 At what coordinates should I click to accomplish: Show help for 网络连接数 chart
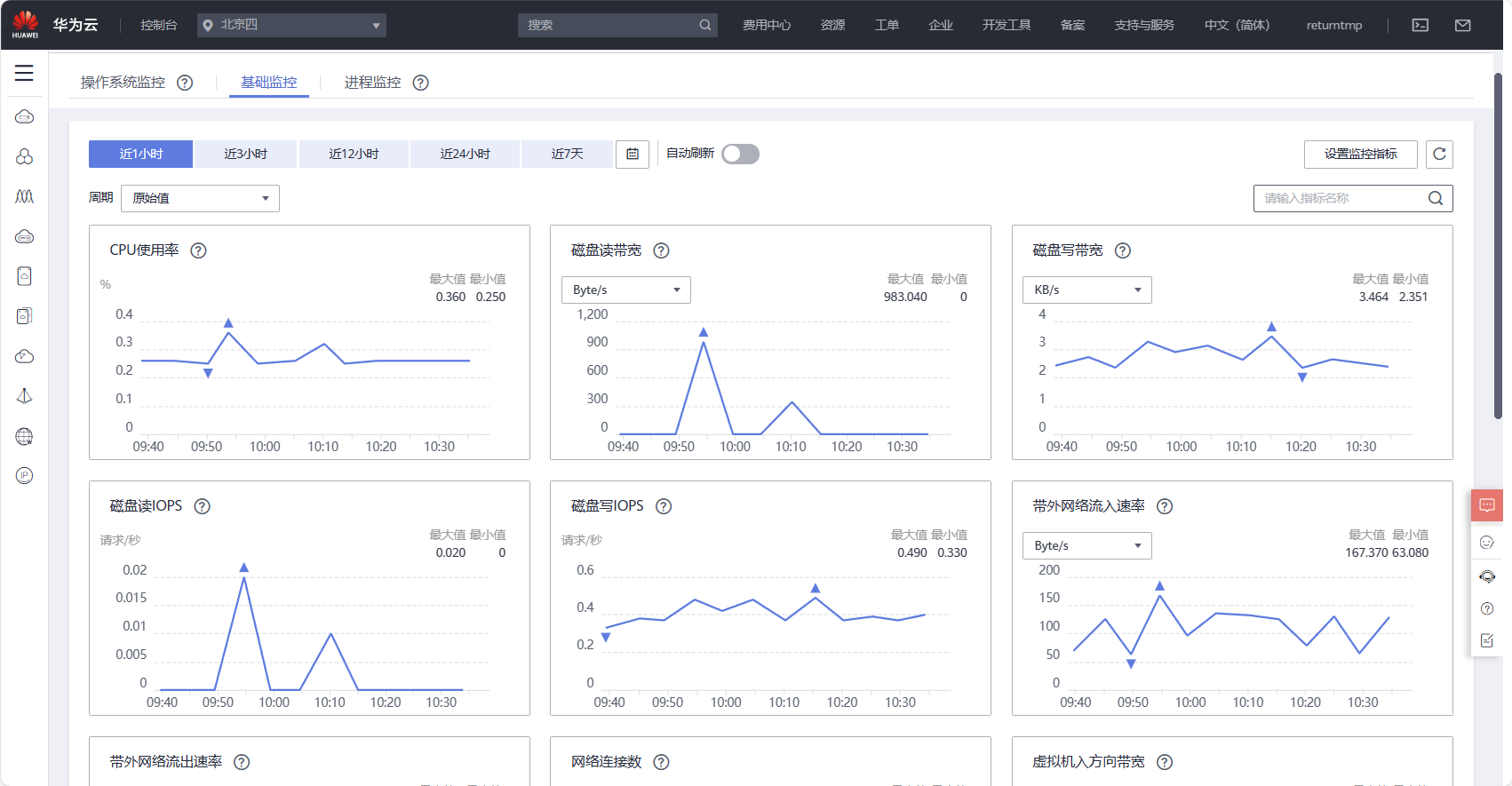pos(661,762)
